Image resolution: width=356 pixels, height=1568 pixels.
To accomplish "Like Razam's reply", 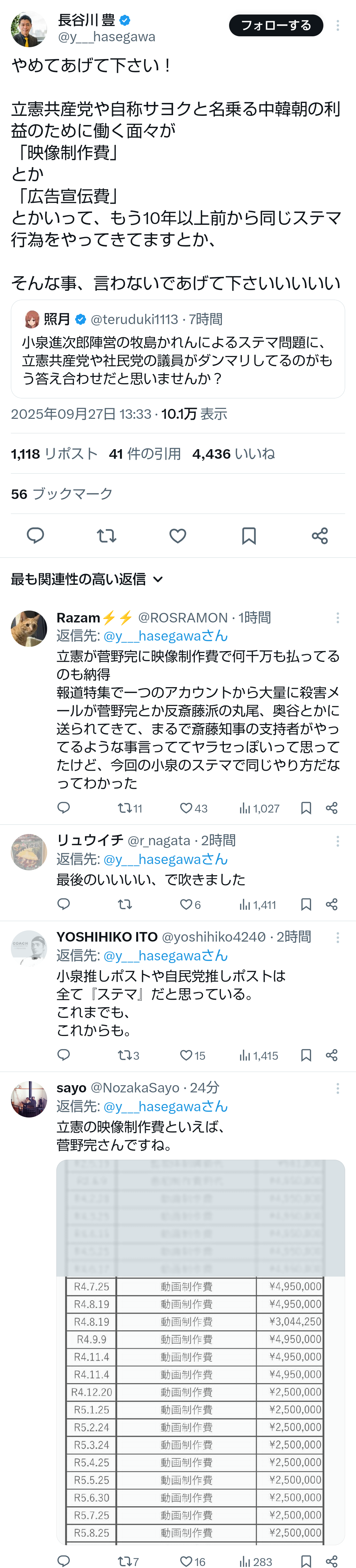I will (x=187, y=808).
